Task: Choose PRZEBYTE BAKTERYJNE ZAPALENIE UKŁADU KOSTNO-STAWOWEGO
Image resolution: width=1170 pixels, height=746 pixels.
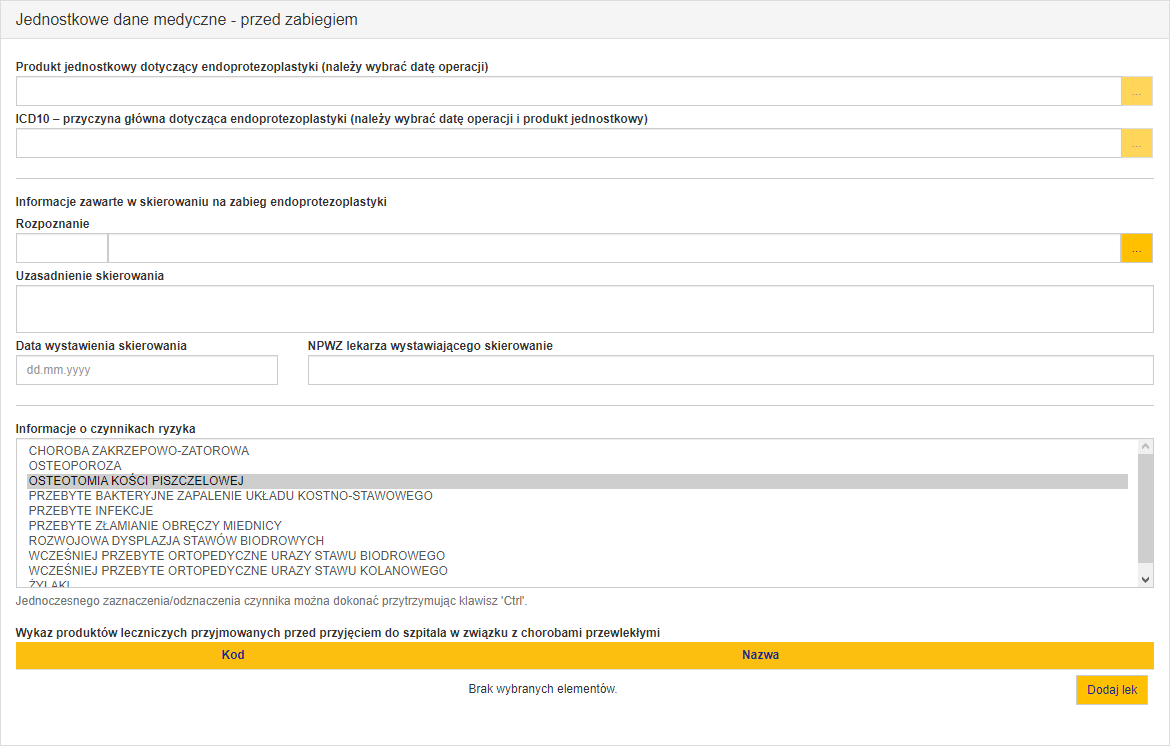Action: pos(230,496)
